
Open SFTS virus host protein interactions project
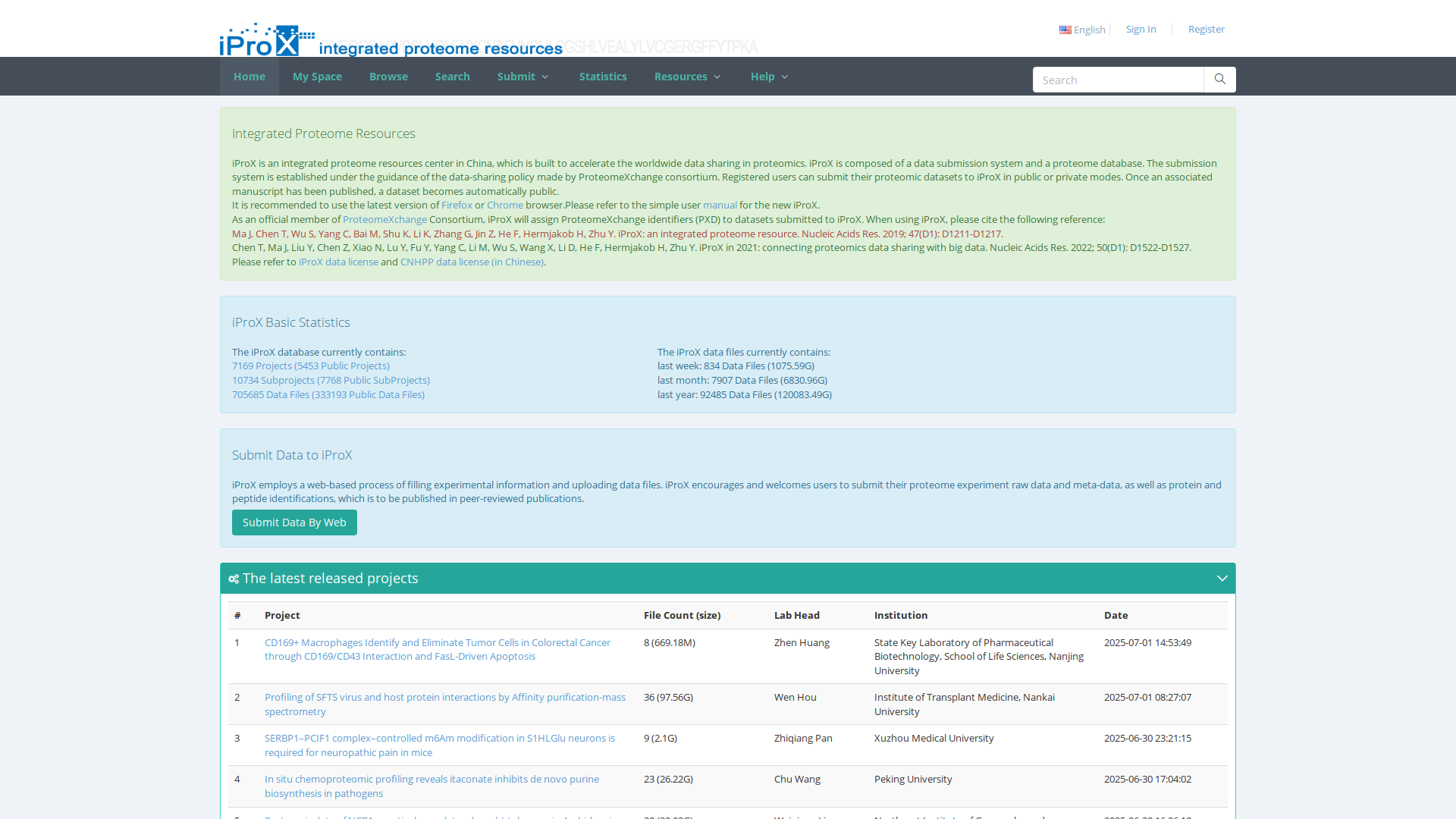pos(445,704)
